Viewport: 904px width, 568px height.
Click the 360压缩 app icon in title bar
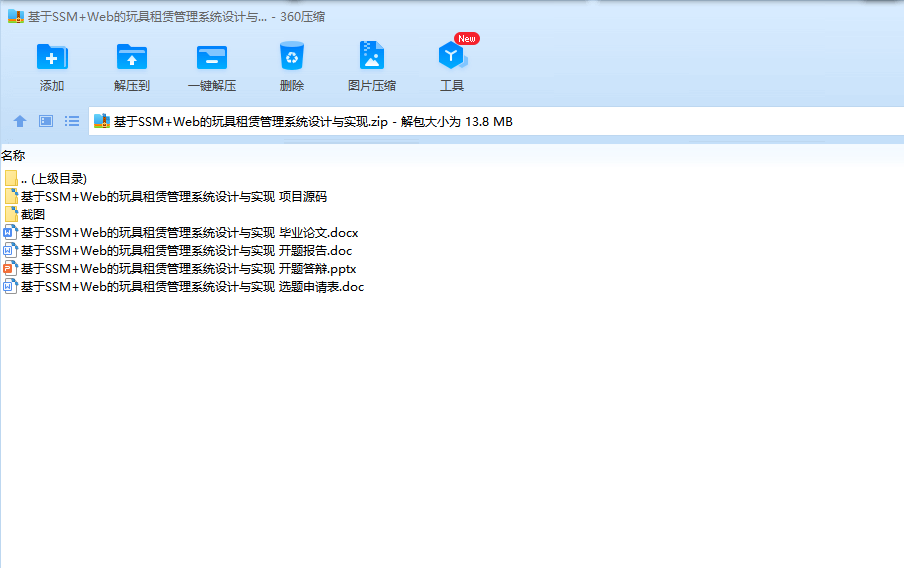click(16, 16)
